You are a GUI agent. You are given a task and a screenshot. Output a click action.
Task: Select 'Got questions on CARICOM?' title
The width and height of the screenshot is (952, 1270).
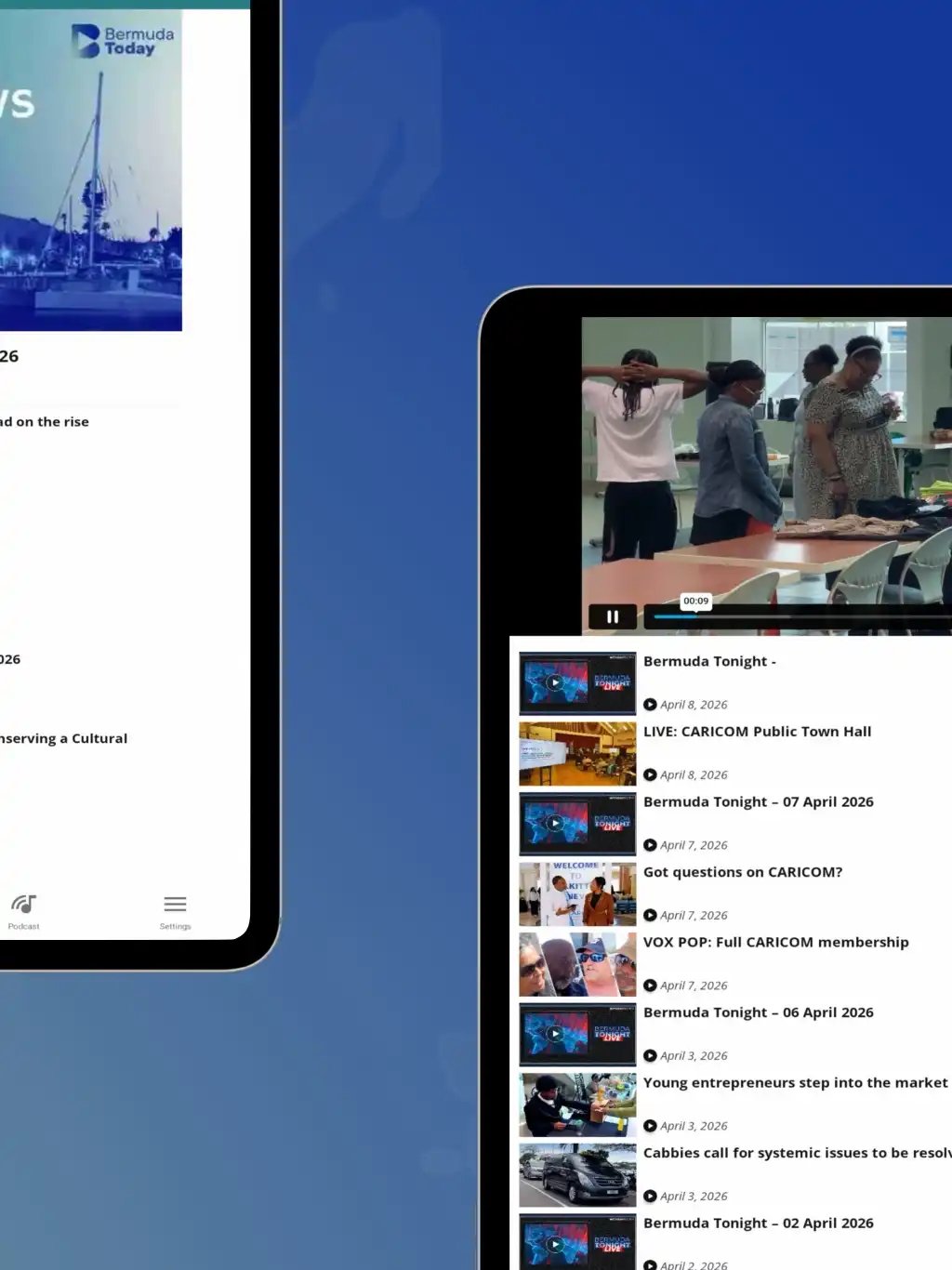(x=743, y=872)
